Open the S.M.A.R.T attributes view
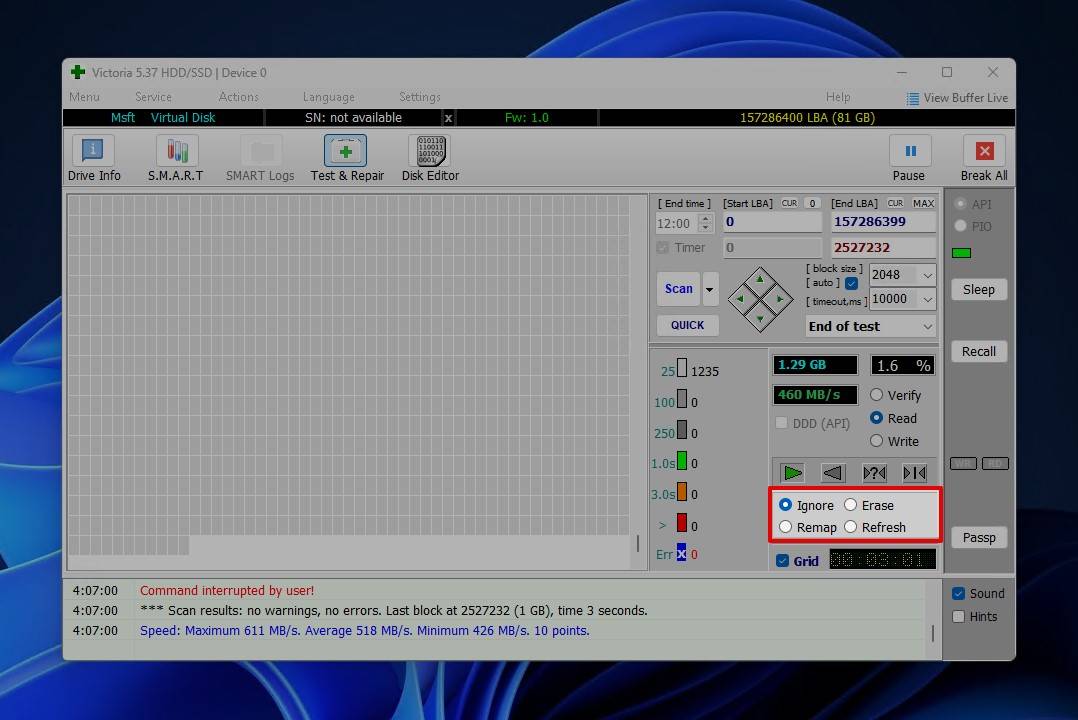 pos(176,158)
